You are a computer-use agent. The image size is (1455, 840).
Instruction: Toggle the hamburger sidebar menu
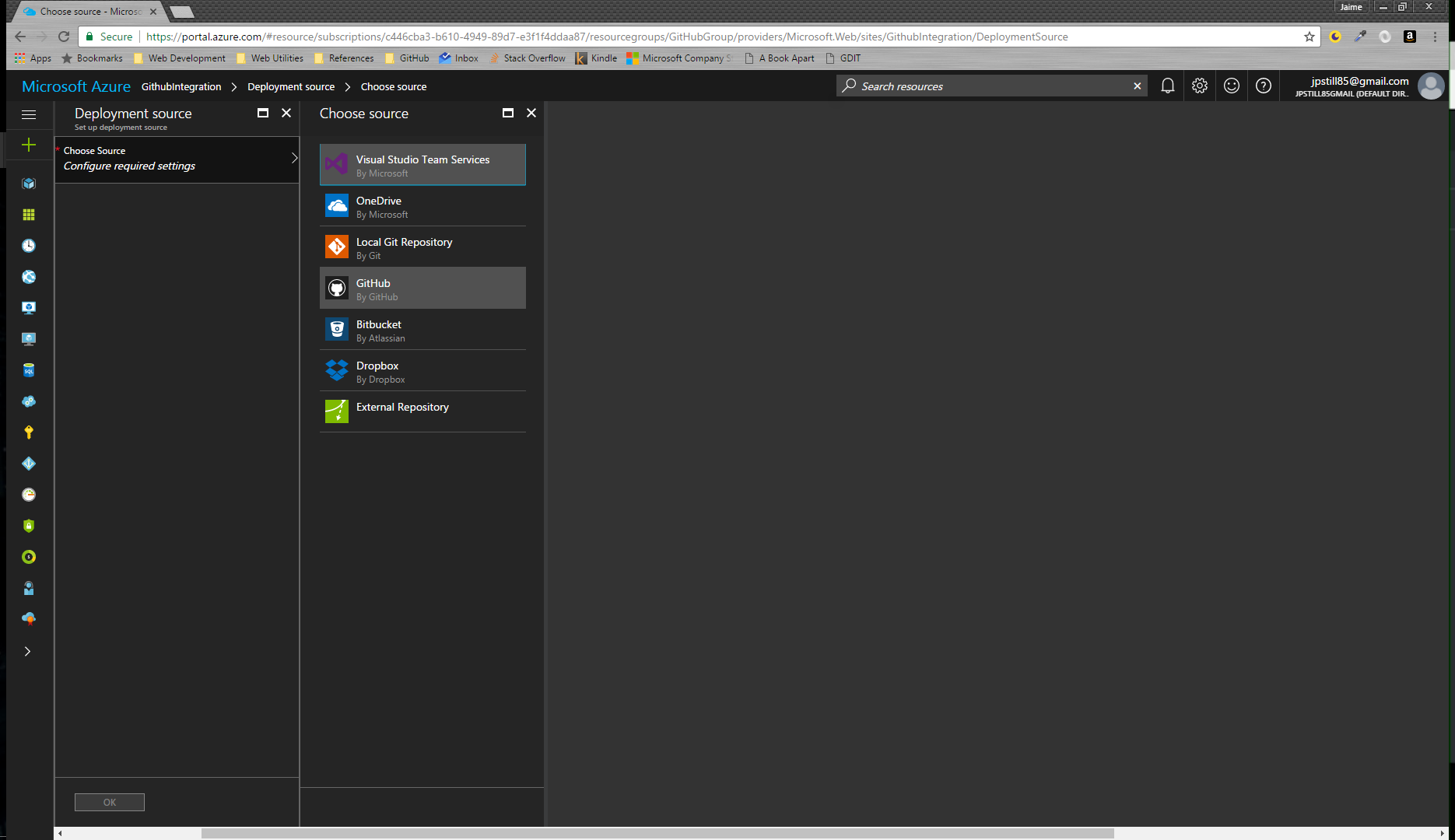pyautogui.click(x=29, y=114)
